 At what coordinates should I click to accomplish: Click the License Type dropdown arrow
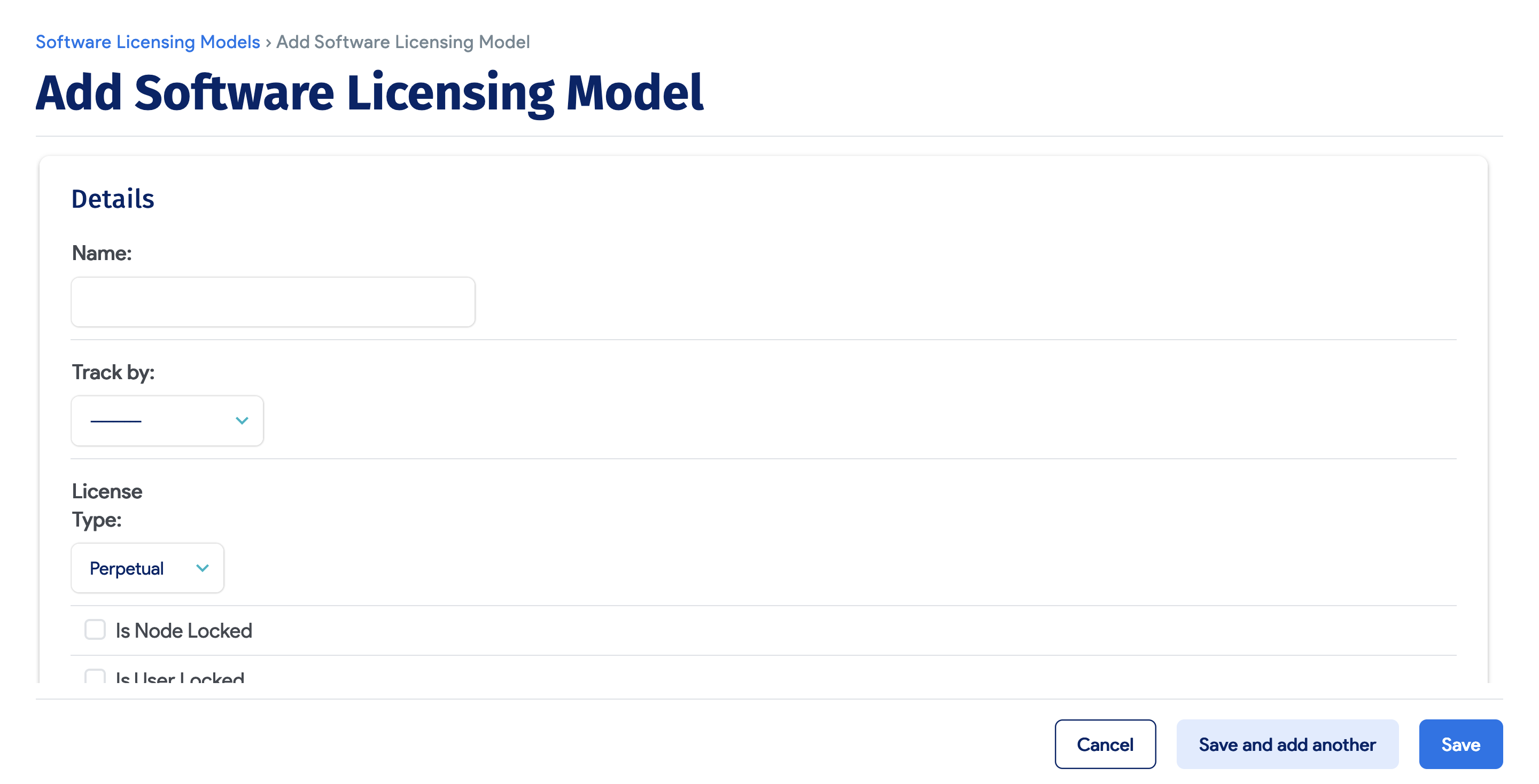202,568
